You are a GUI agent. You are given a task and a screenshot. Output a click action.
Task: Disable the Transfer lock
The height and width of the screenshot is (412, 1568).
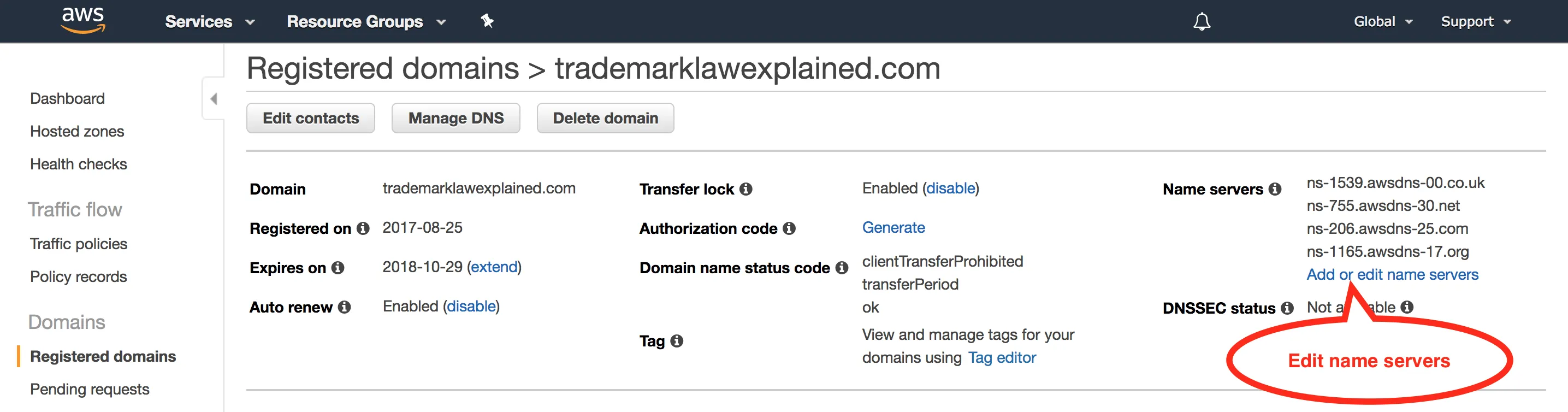point(950,188)
